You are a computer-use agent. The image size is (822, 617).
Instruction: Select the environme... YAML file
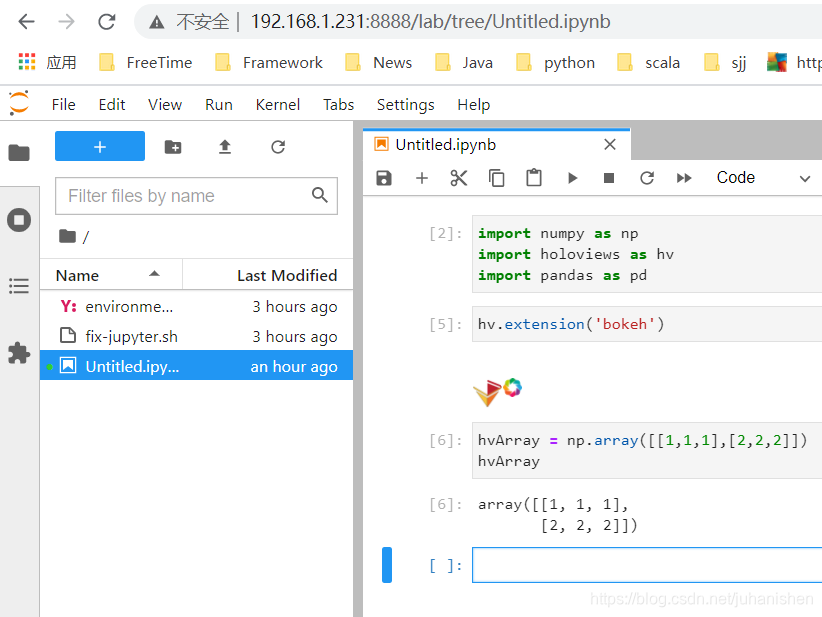pyautogui.click(x=197, y=306)
